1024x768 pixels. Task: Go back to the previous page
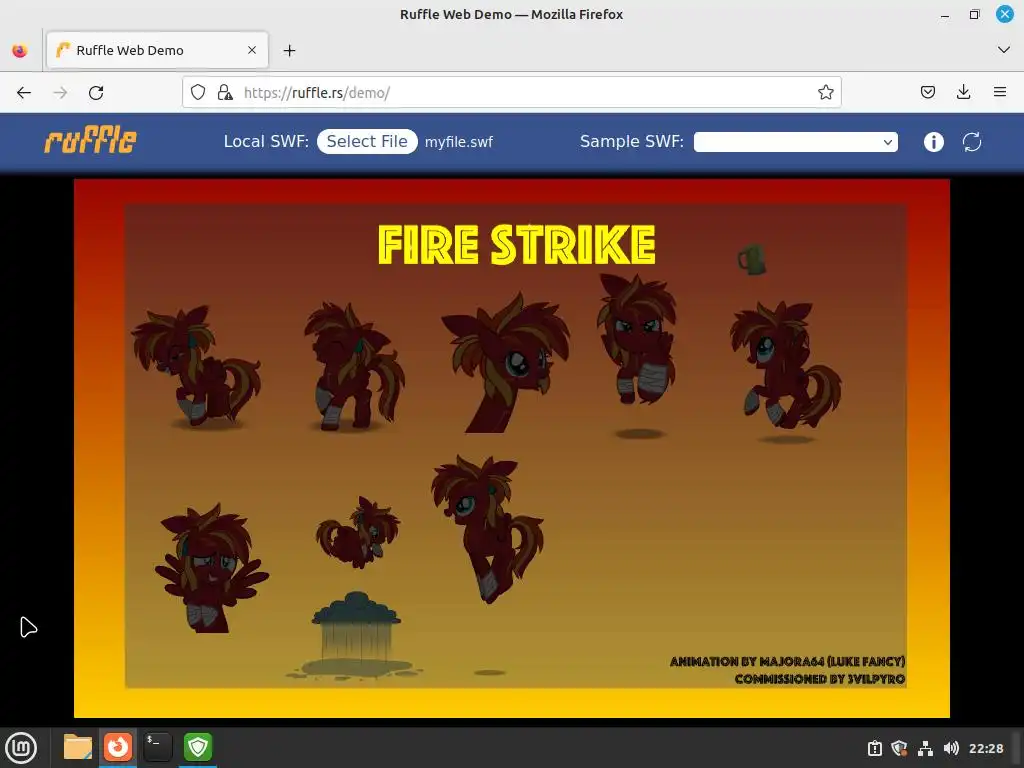coord(24,93)
